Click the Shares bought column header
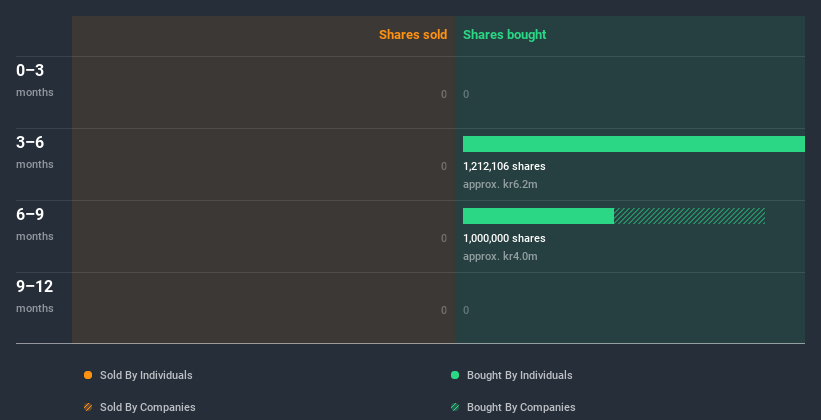This screenshot has width=821, height=420. pos(505,35)
